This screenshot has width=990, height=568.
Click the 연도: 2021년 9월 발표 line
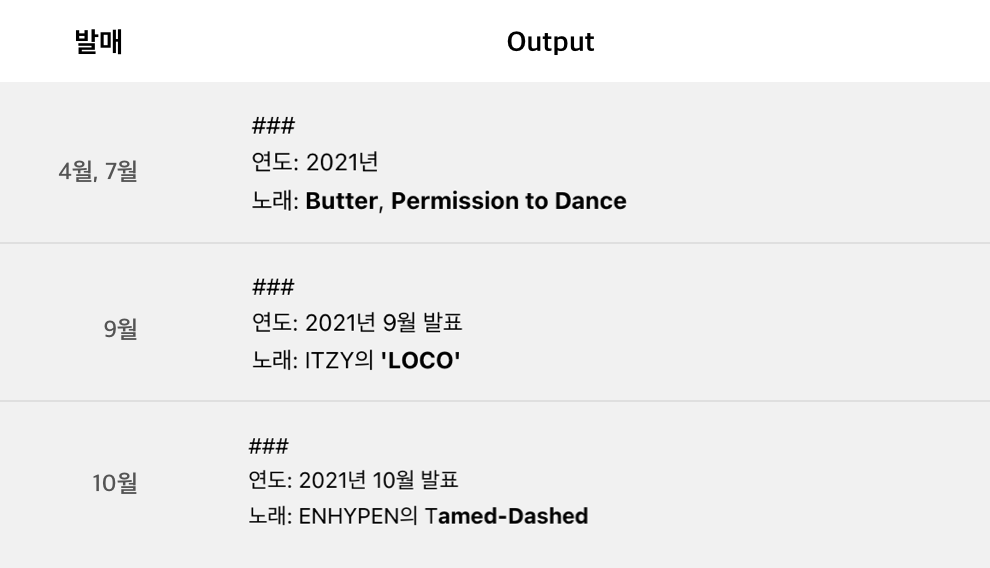357,322
